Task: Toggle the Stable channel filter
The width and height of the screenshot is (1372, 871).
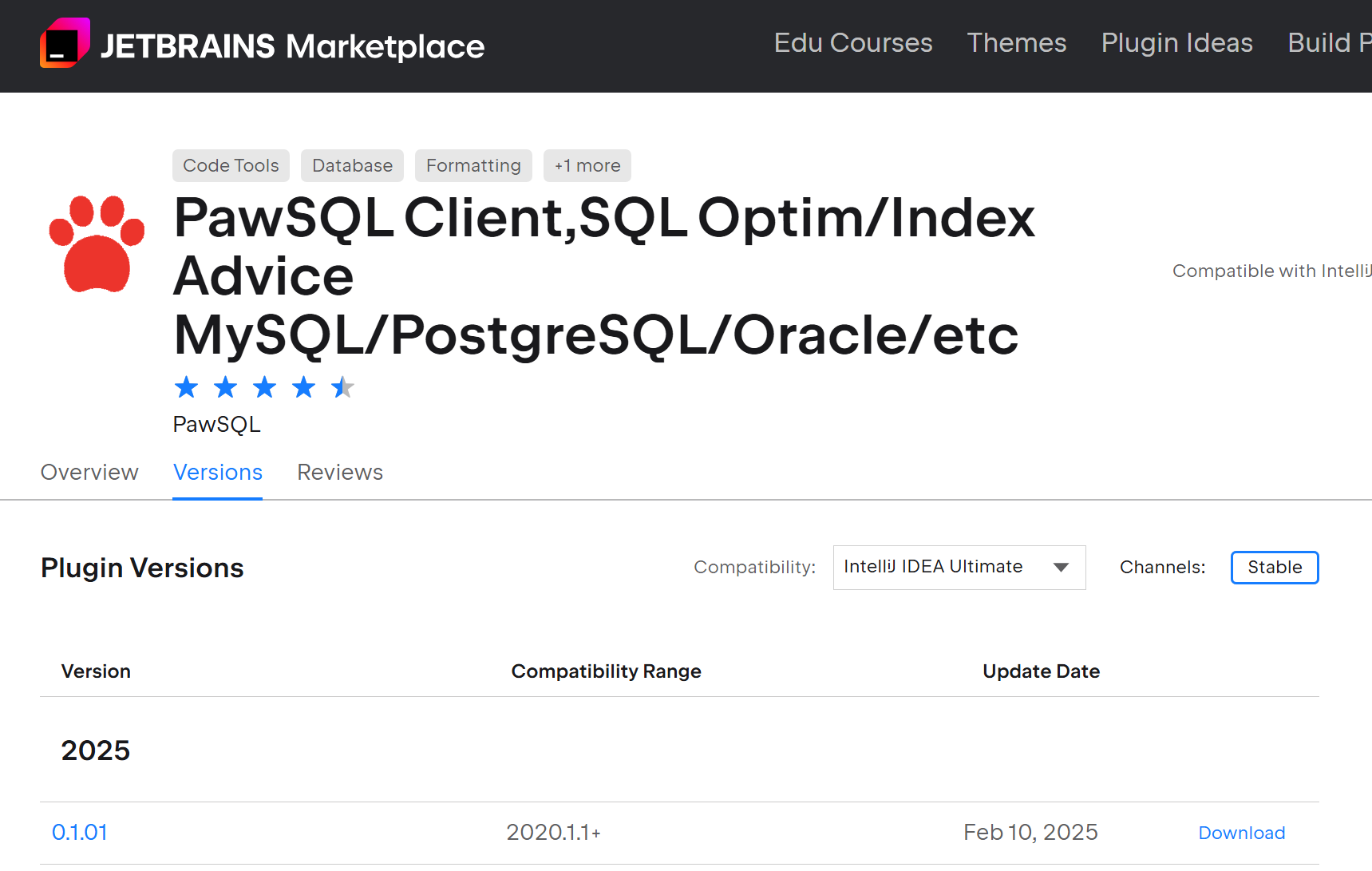Action: pyautogui.click(x=1274, y=568)
